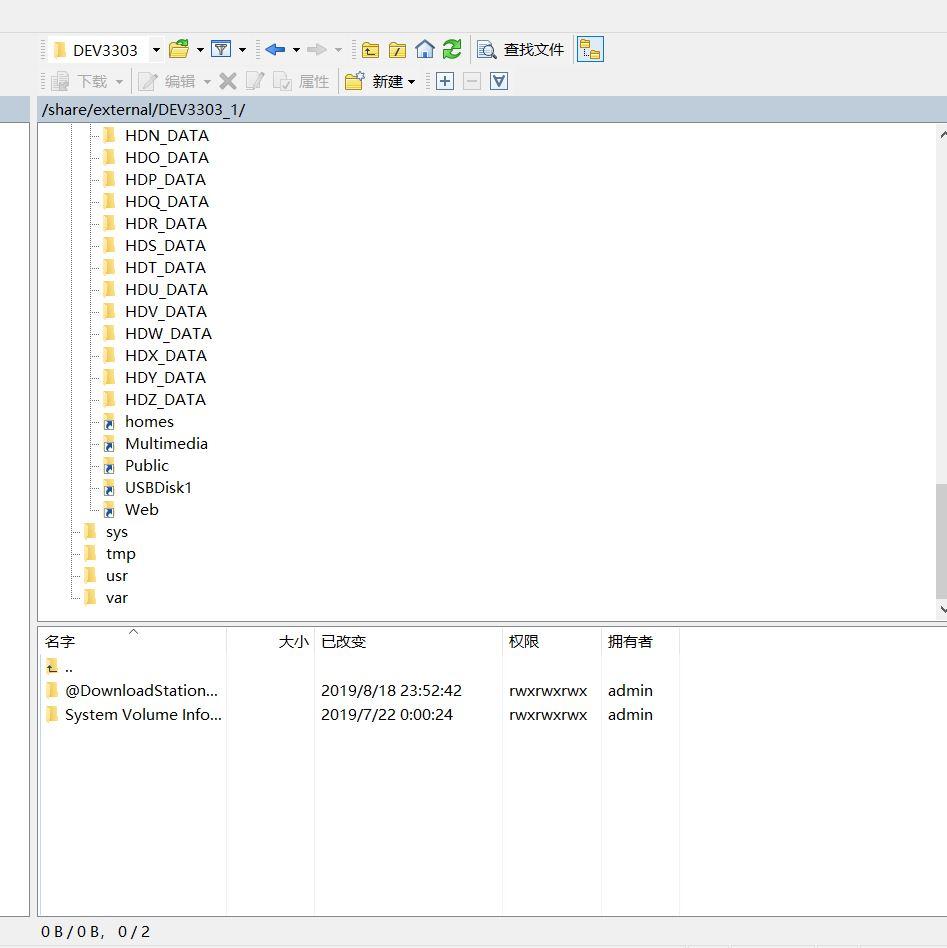
Task: Go to home directory icon
Action: (x=425, y=49)
